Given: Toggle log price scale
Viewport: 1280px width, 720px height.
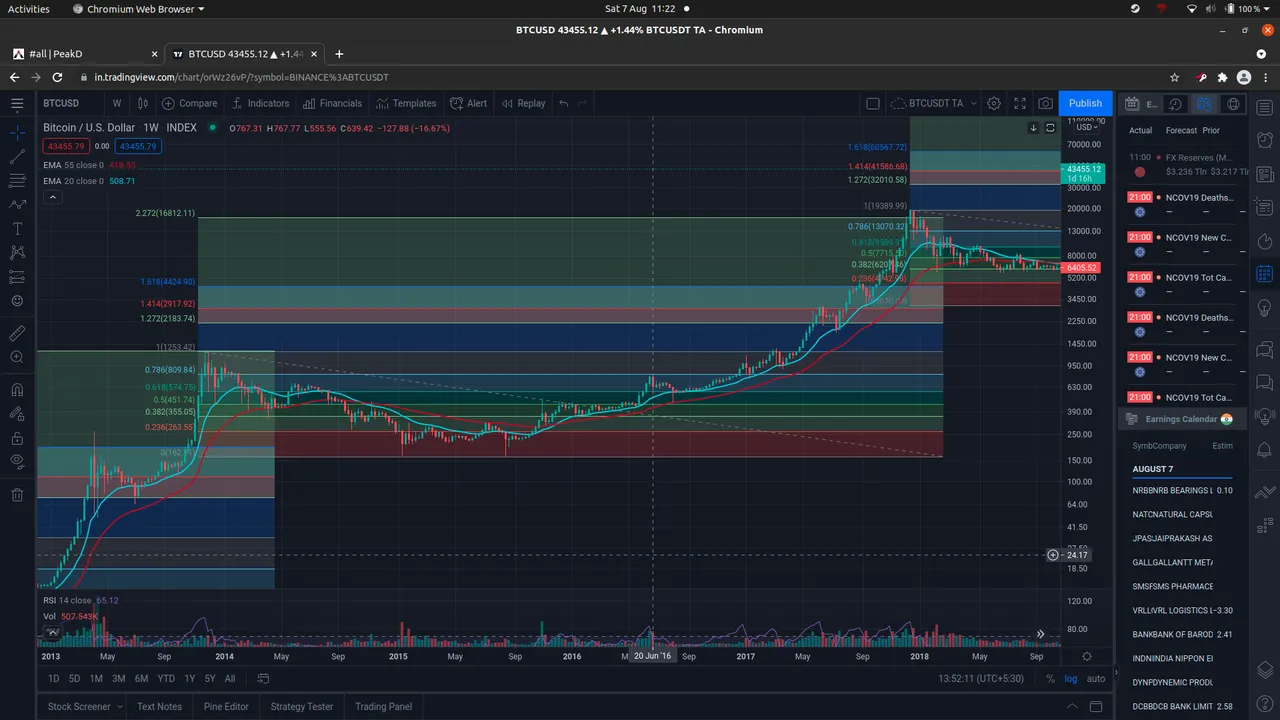Looking at the screenshot, I should point(1071,679).
